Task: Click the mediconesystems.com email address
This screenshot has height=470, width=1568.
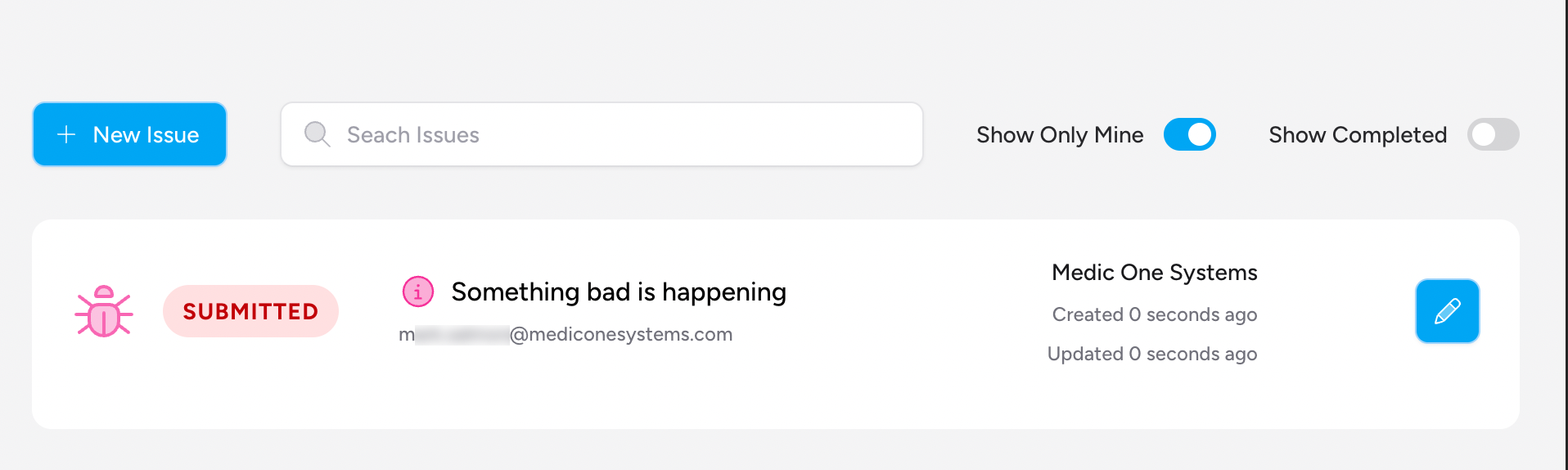Action: (621, 334)
